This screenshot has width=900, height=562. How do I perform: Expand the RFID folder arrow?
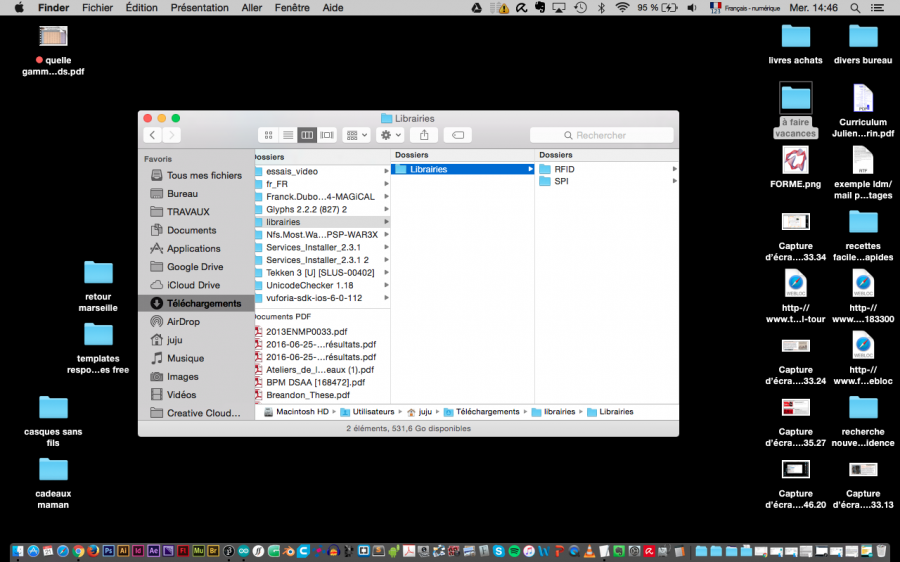pos(674,169)
